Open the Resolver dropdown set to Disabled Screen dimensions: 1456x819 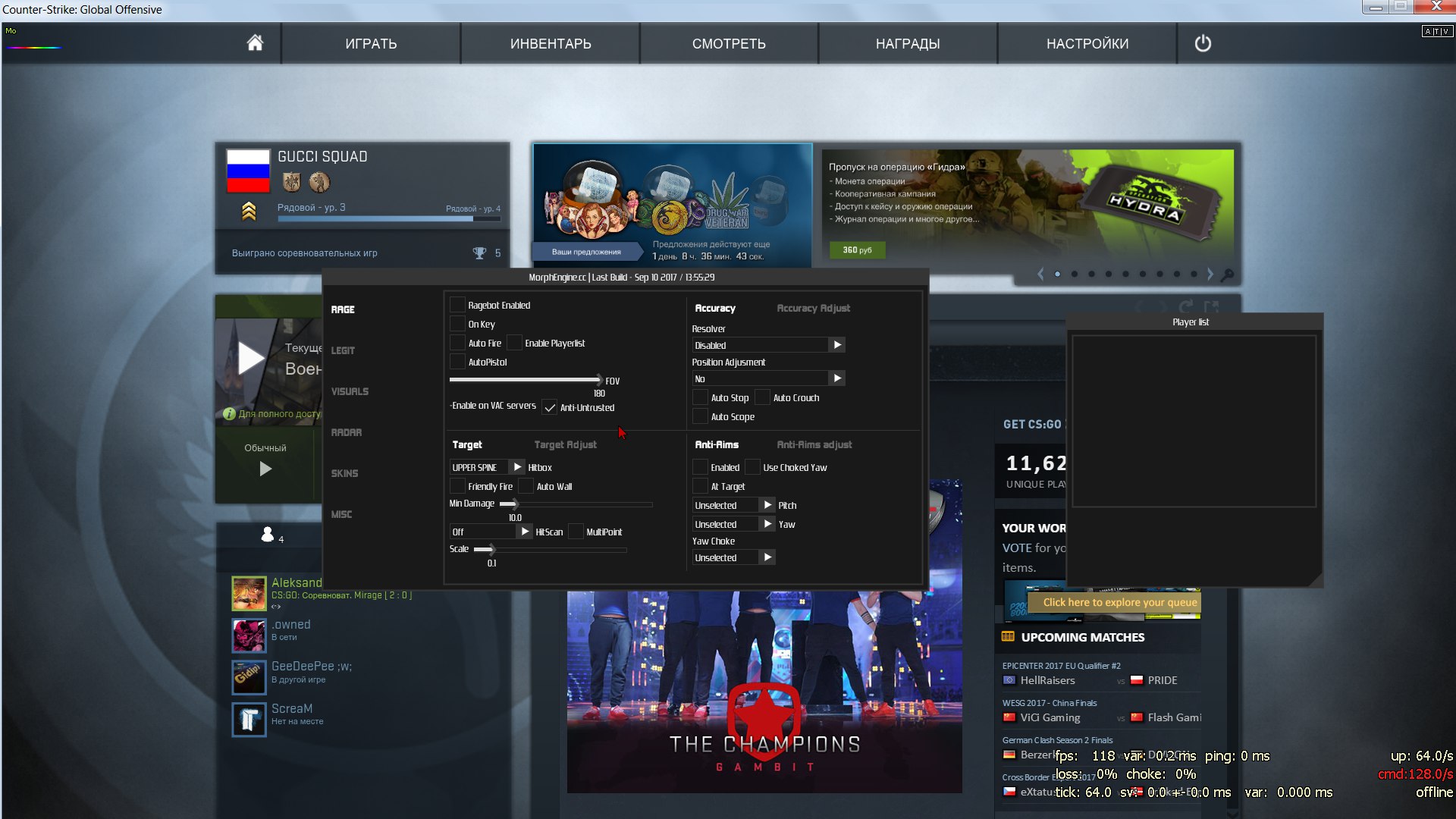tap(768, 345)
